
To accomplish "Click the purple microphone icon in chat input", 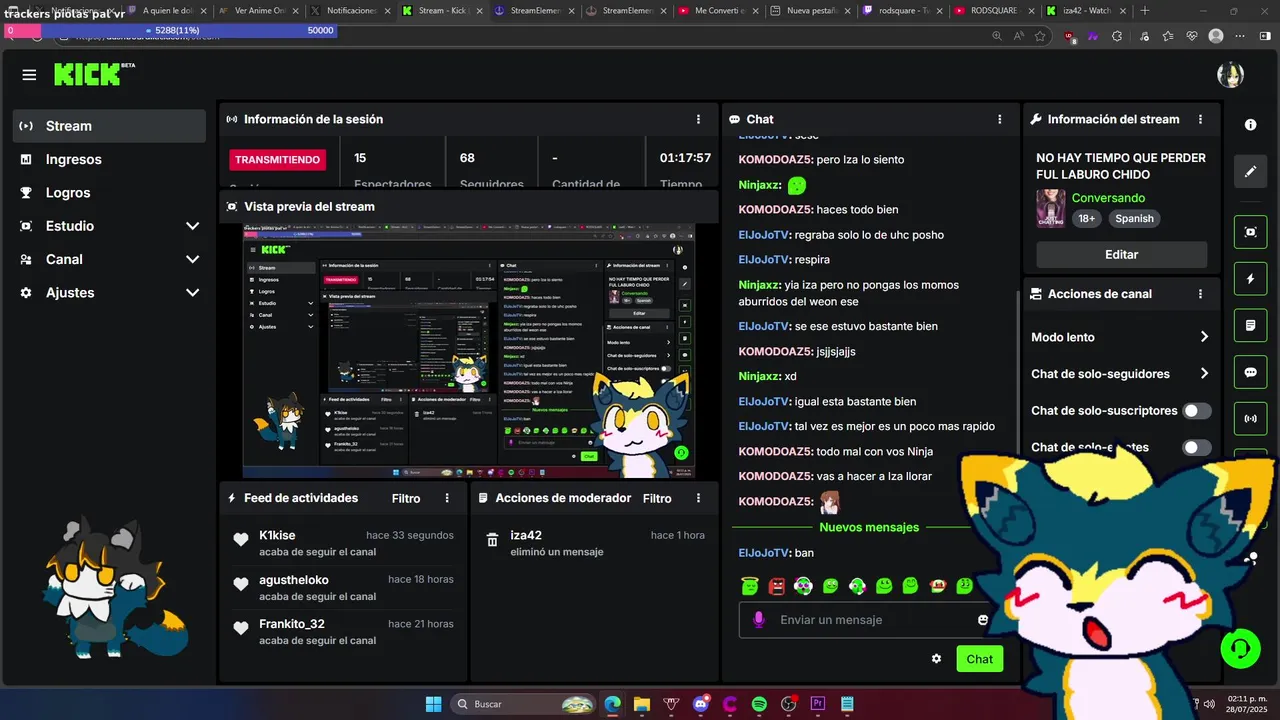I will [758, 620].
